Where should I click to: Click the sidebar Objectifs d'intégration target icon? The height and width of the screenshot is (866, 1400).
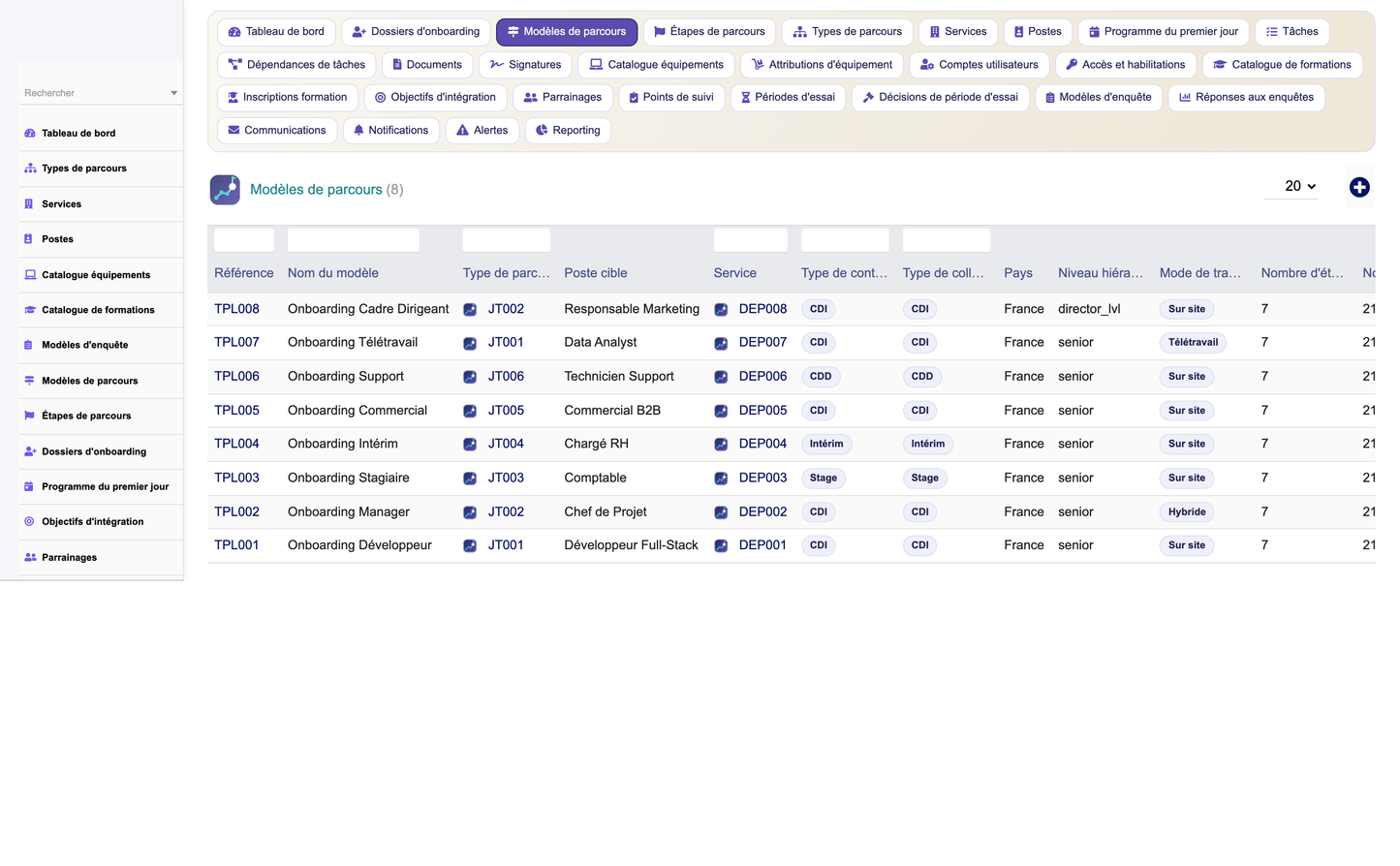(29, 521)
